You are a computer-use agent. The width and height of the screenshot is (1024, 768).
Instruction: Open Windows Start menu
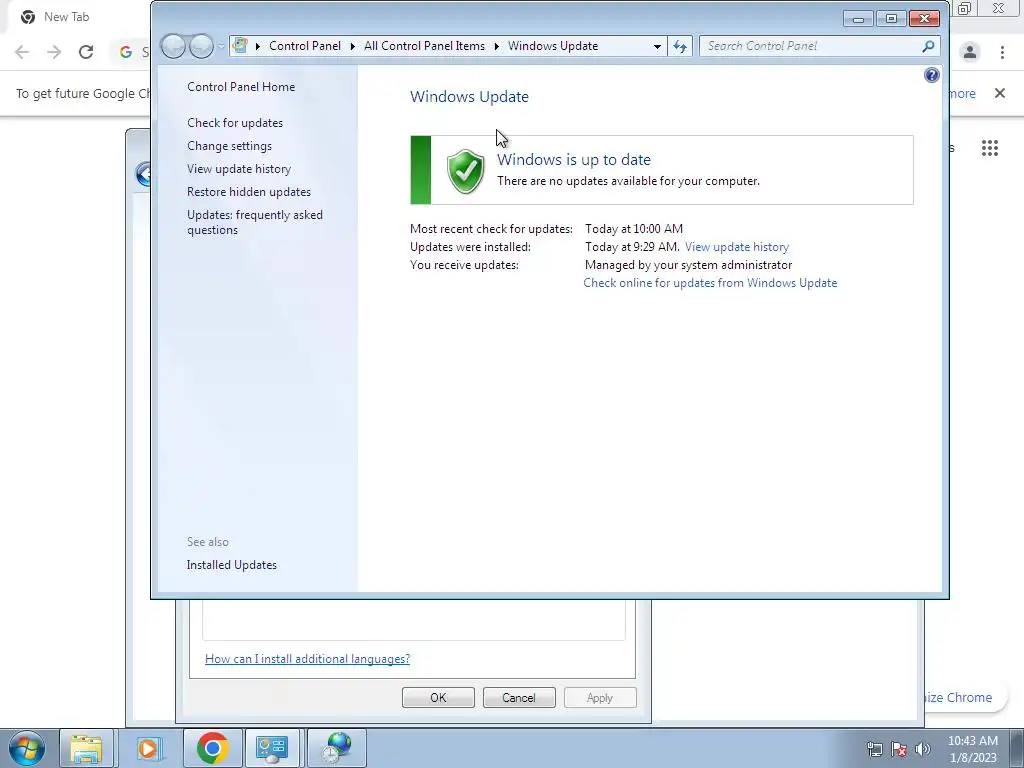pos(26,748)
